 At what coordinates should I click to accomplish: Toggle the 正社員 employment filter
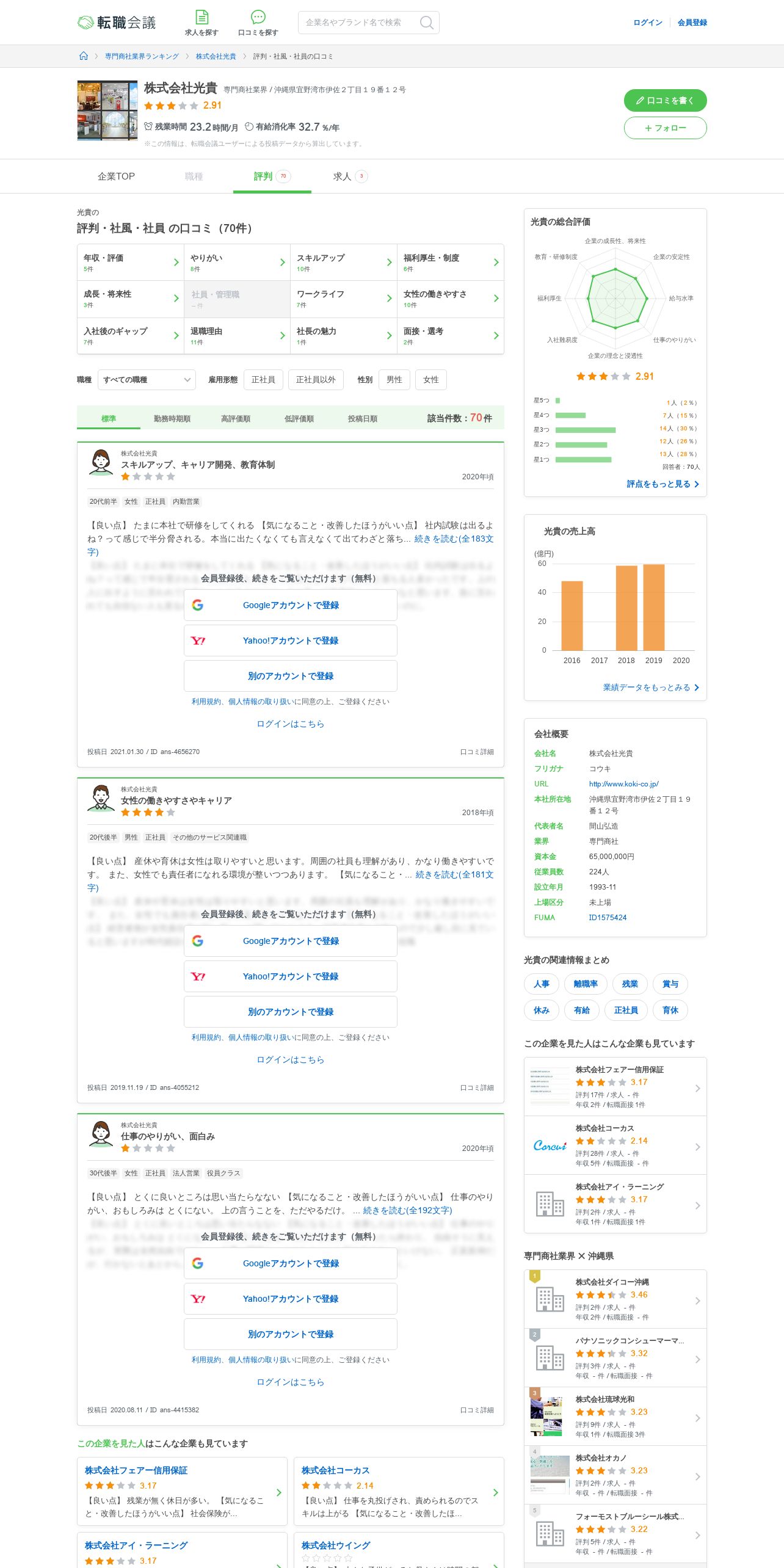coord(263,380)
